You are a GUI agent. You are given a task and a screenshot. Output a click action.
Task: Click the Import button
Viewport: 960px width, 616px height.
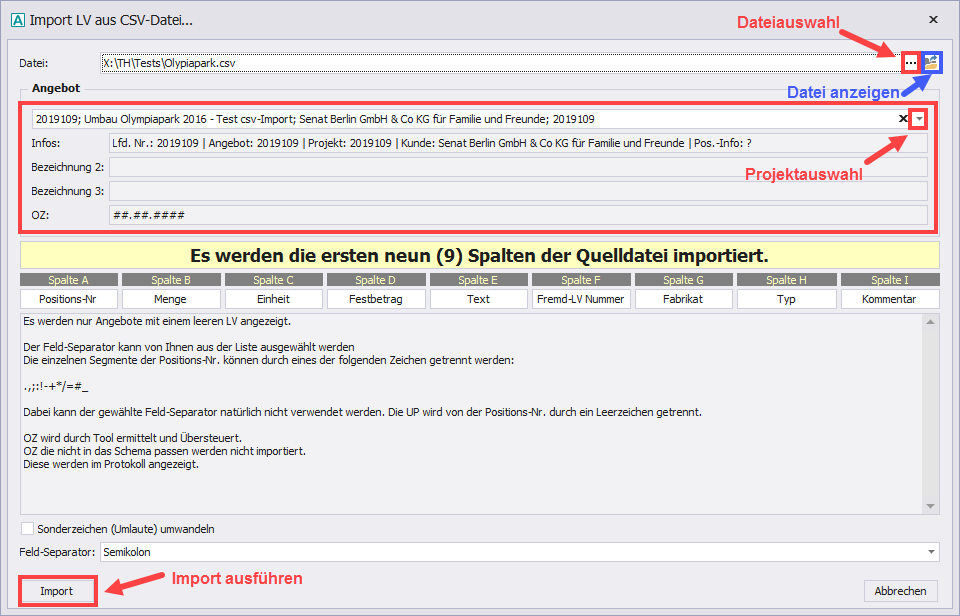pos(57,591)
